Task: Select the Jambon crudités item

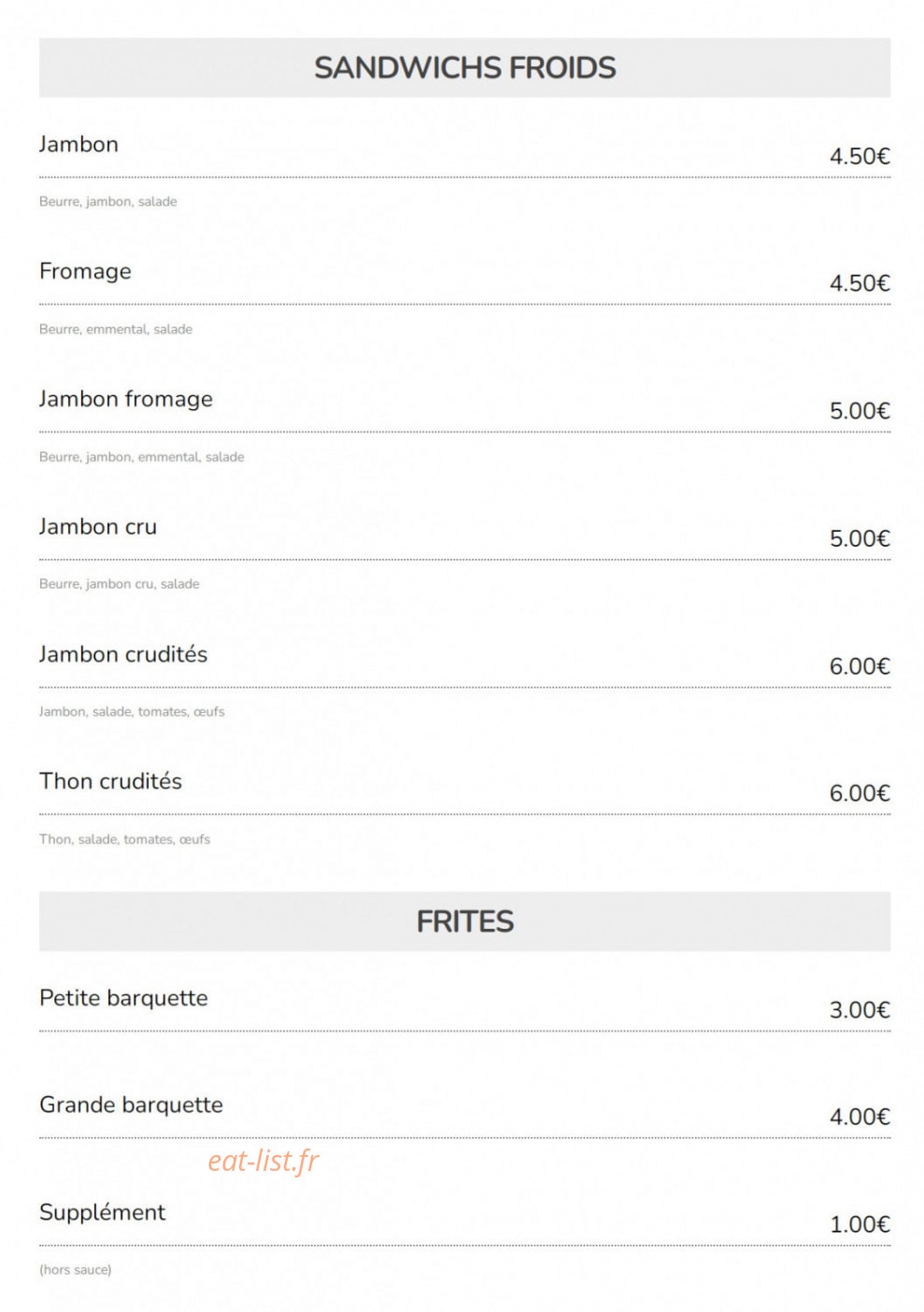Action: [123, 654]
